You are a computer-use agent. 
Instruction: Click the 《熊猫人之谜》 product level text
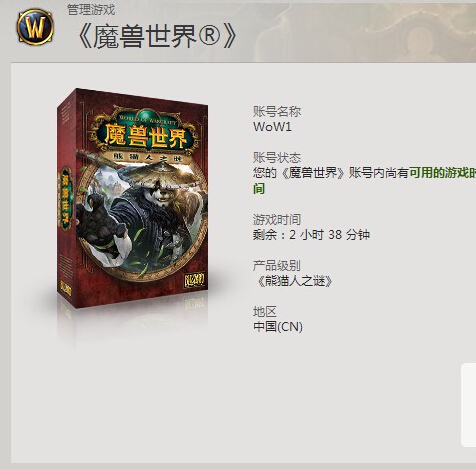click(293, 281)
